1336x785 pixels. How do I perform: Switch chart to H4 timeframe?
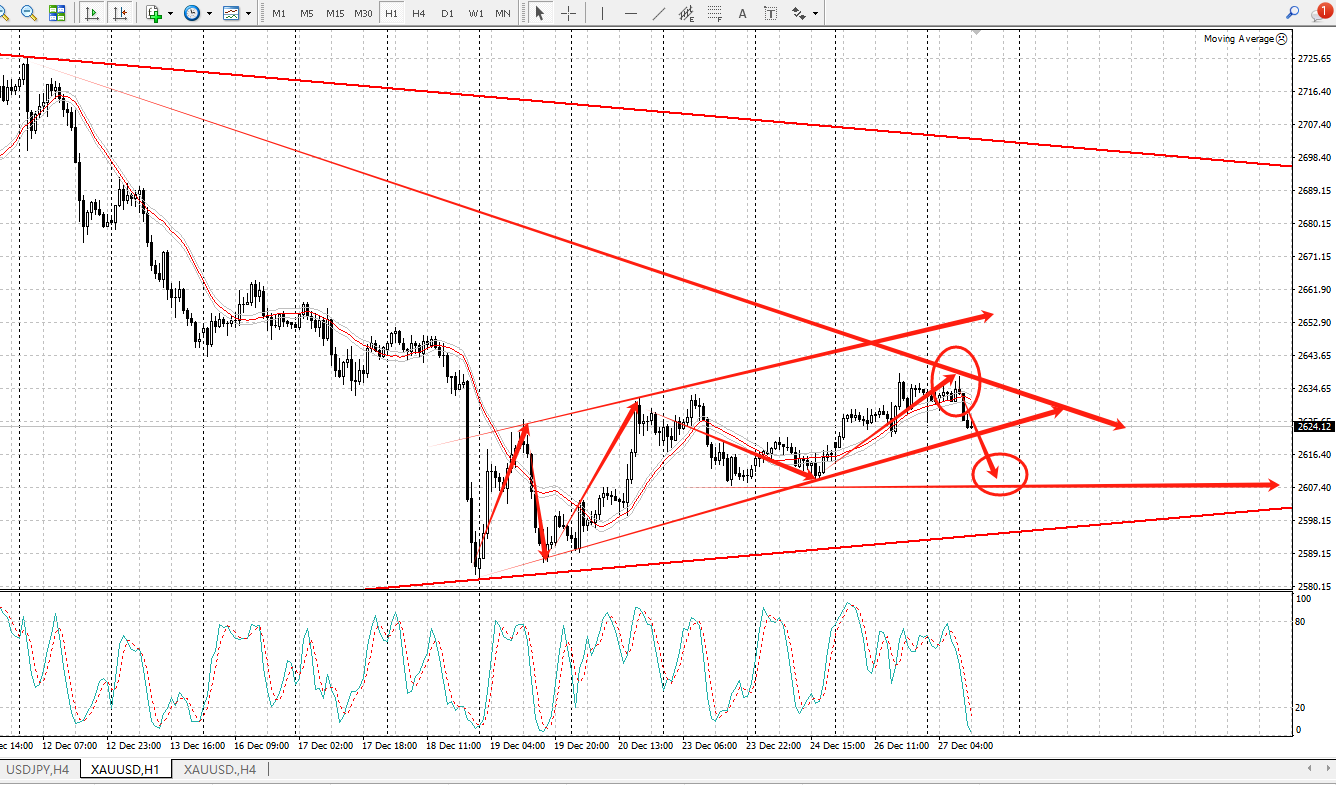(x=419, y=14)
